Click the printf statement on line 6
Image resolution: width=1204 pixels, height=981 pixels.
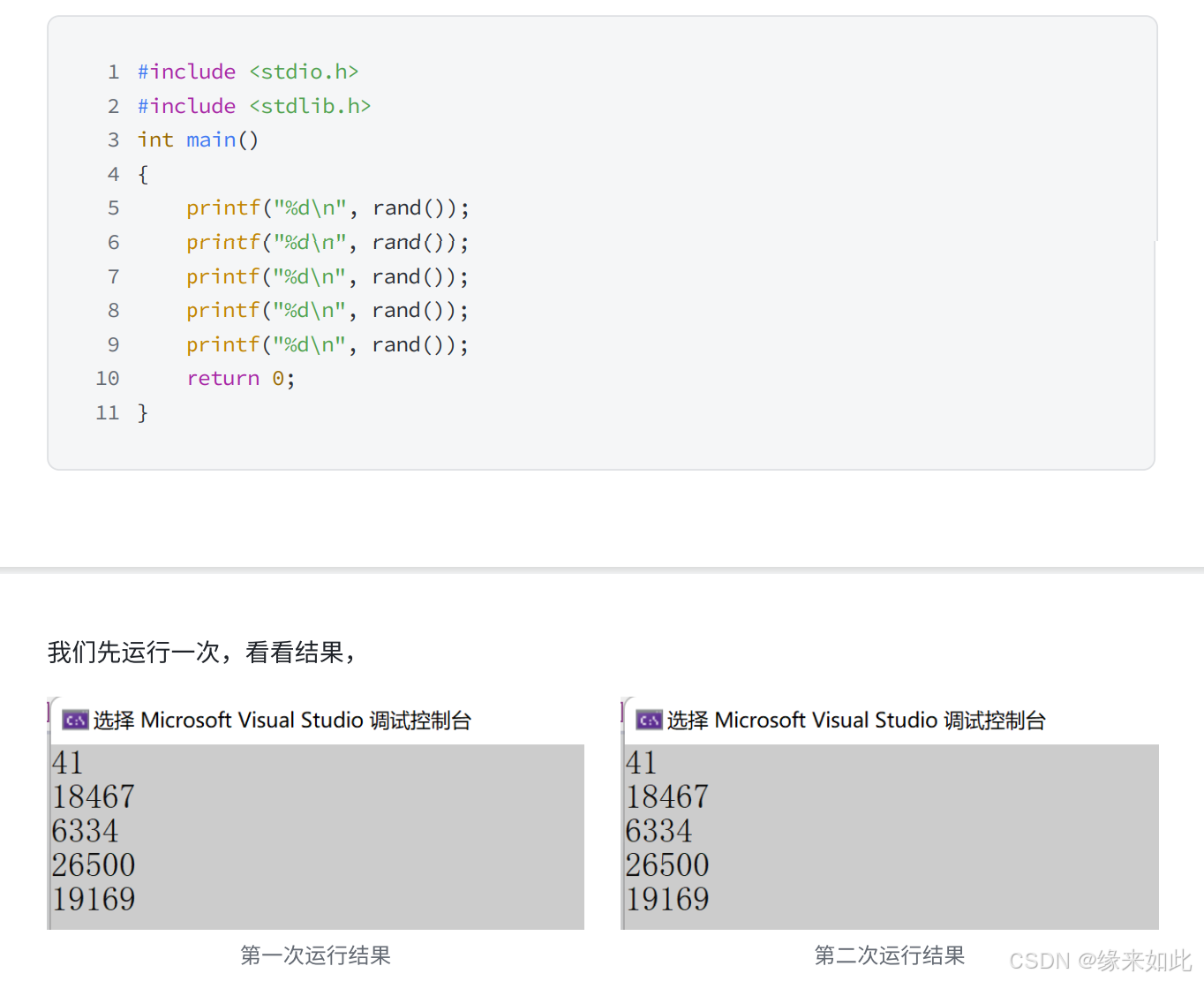tap(327, 242)
